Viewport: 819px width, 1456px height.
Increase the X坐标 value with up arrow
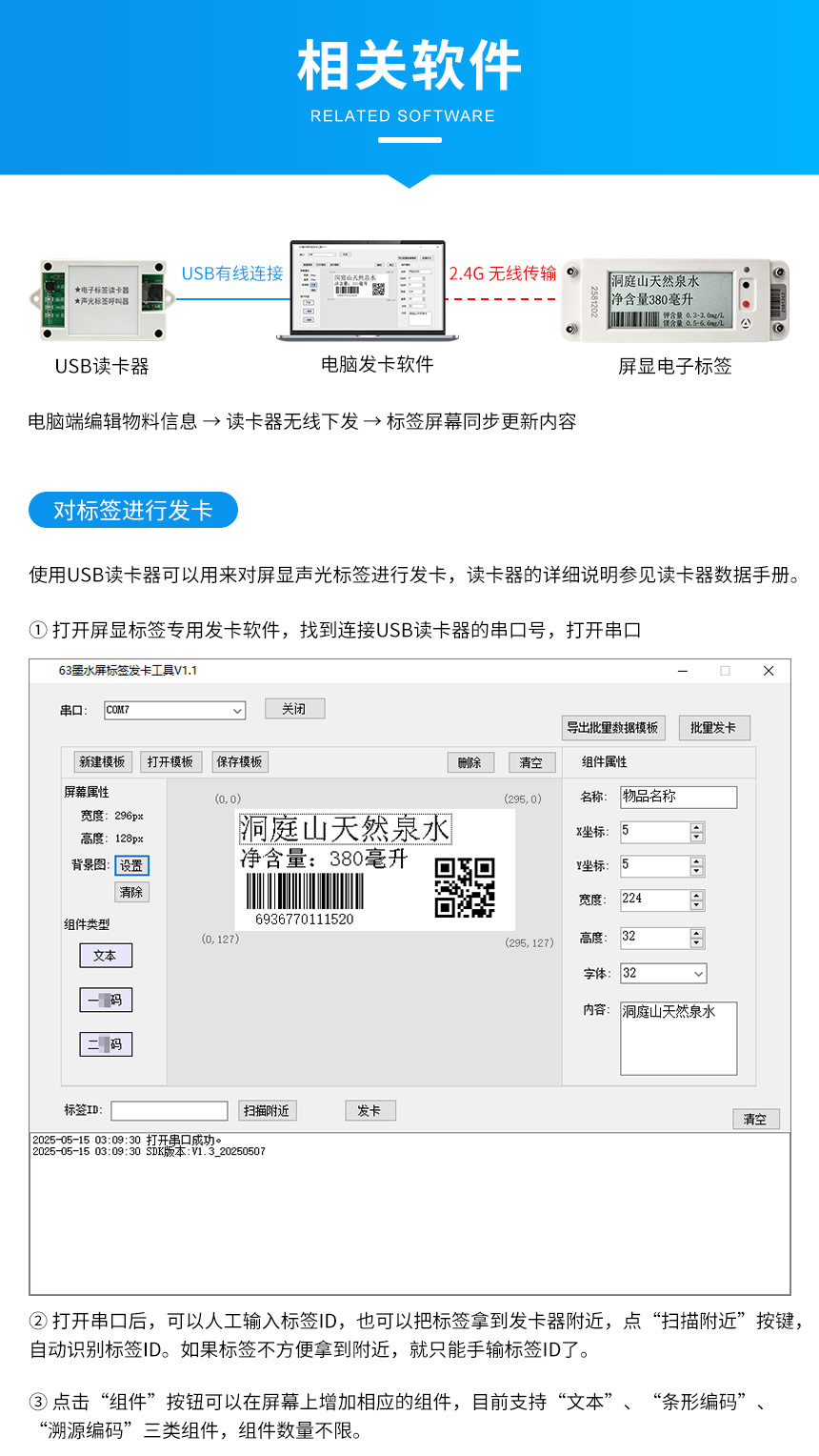(697, 827)
